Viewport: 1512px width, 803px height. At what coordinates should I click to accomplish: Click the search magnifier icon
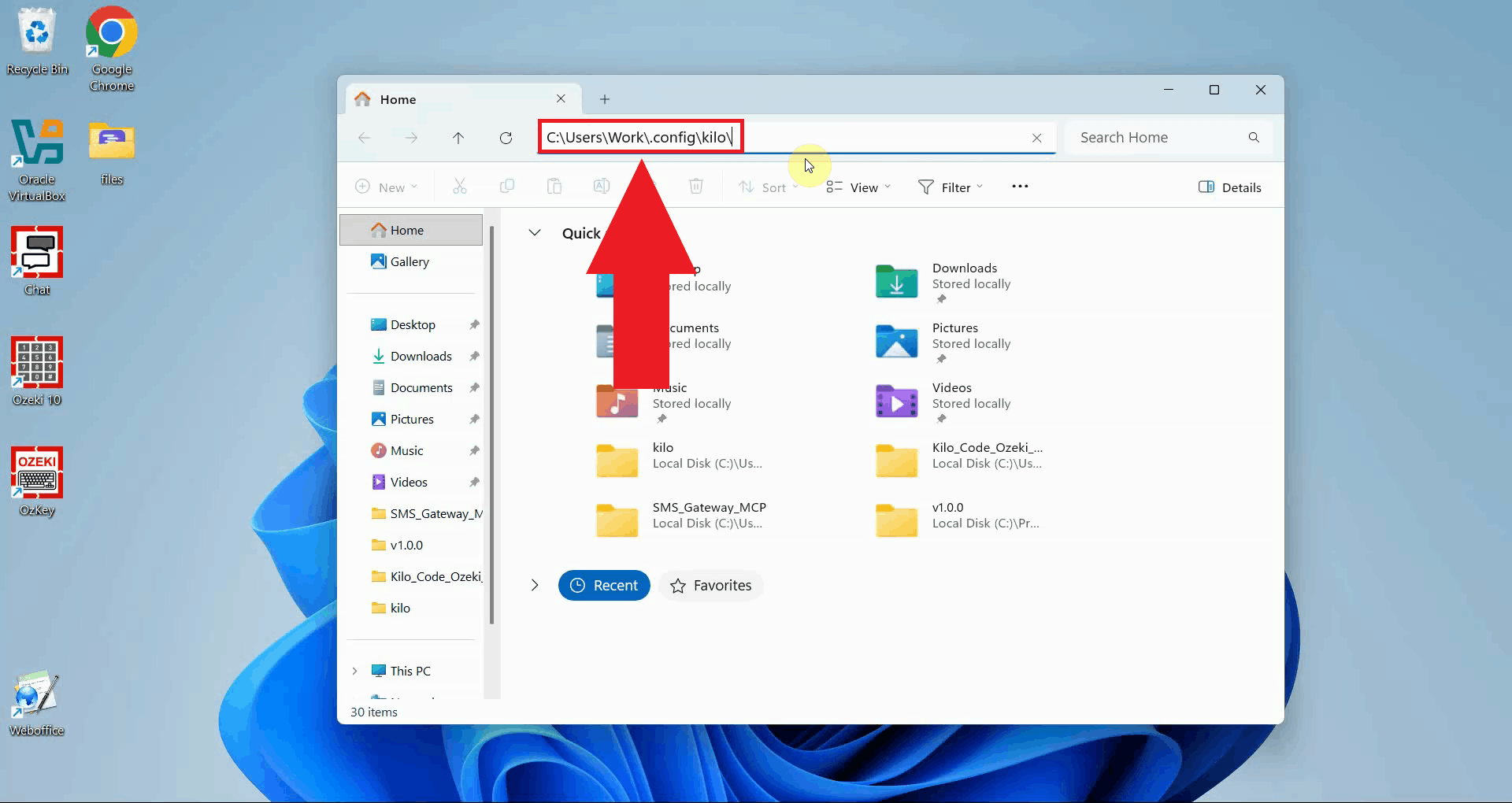(x=1254, y=137)
